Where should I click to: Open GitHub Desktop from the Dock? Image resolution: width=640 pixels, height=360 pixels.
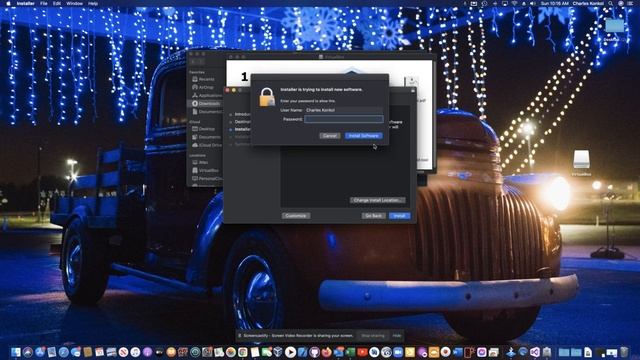tap(314, 352)
